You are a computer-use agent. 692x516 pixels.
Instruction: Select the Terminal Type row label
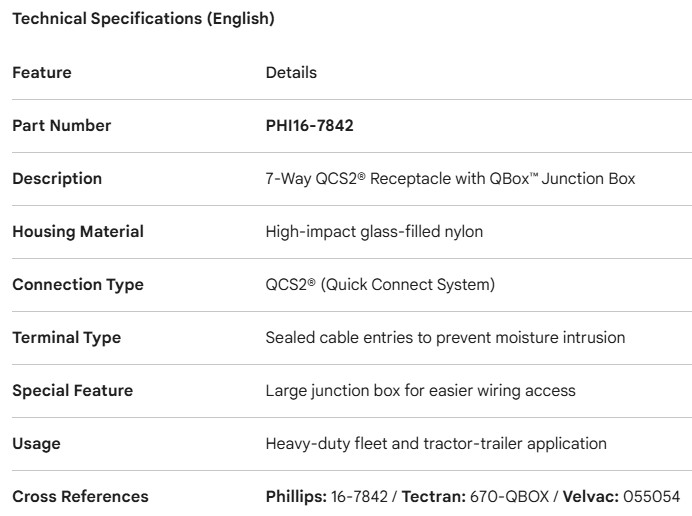[x=67, y=338]
